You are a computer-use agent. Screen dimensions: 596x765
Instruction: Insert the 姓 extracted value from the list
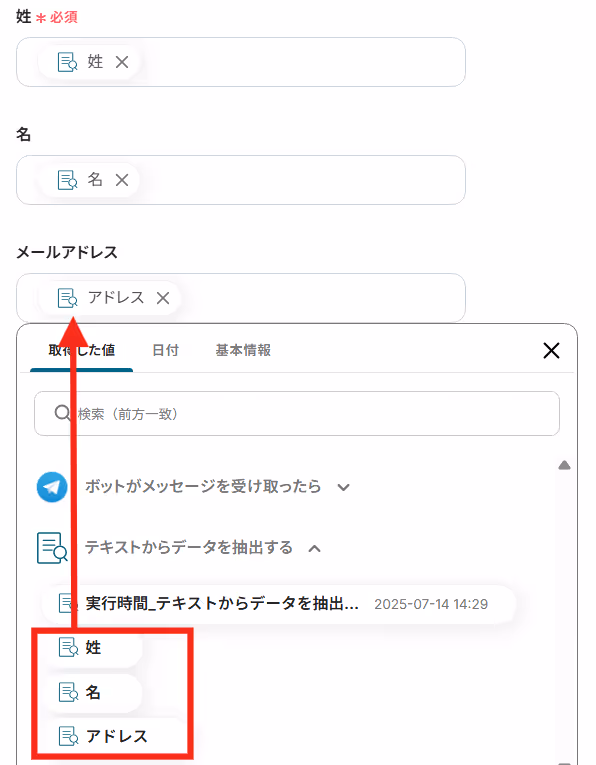tap(93, 647)
